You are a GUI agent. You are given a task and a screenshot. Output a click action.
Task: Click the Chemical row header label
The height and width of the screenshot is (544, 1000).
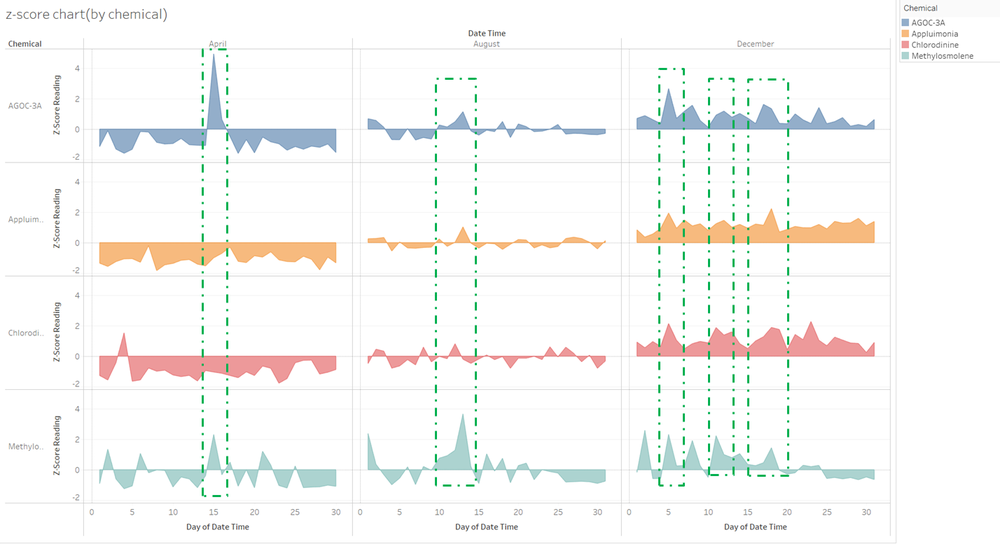pyautogui.click(x=25, y=44)
